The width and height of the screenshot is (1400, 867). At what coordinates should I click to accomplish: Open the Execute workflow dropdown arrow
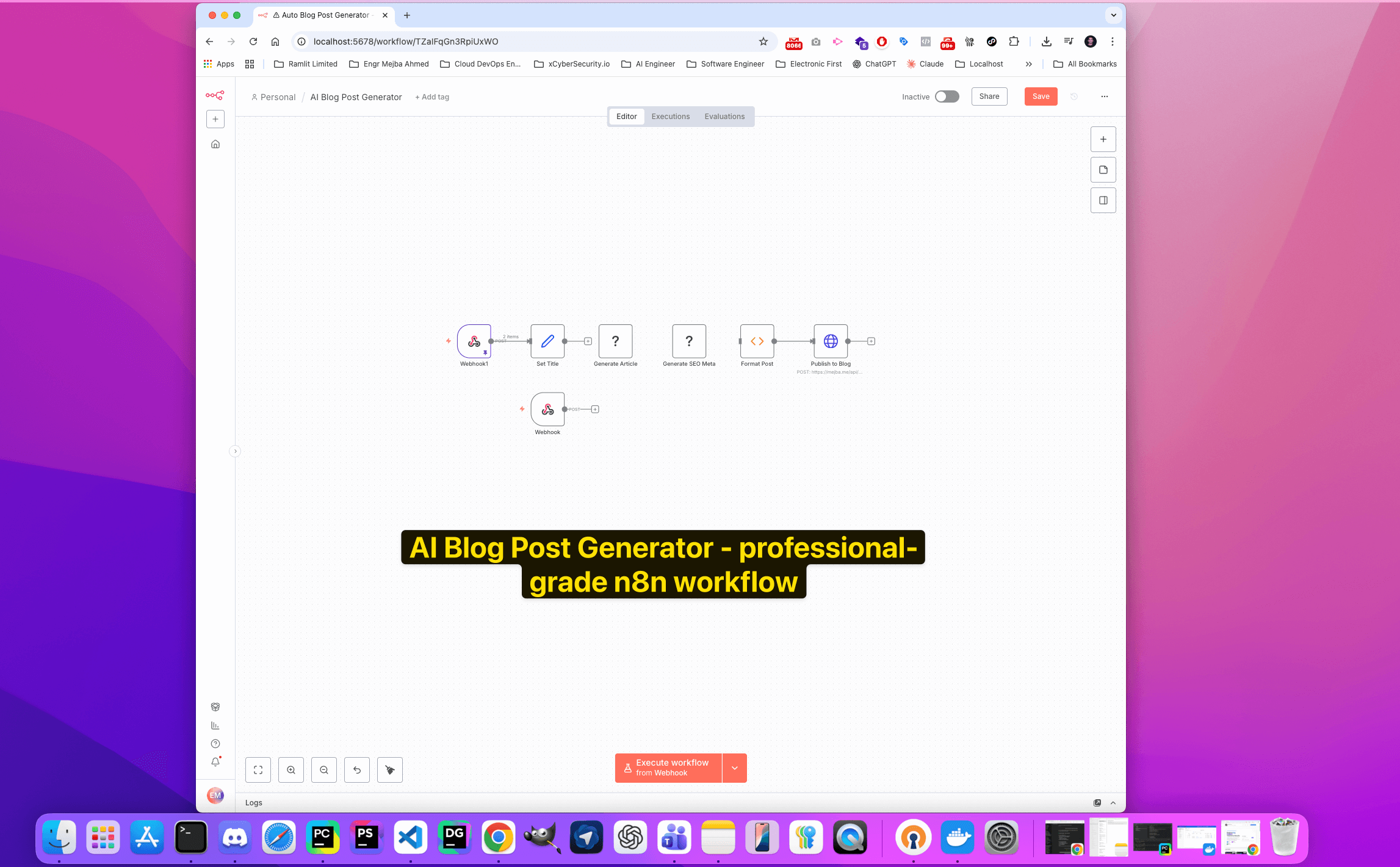pos(735,768)
